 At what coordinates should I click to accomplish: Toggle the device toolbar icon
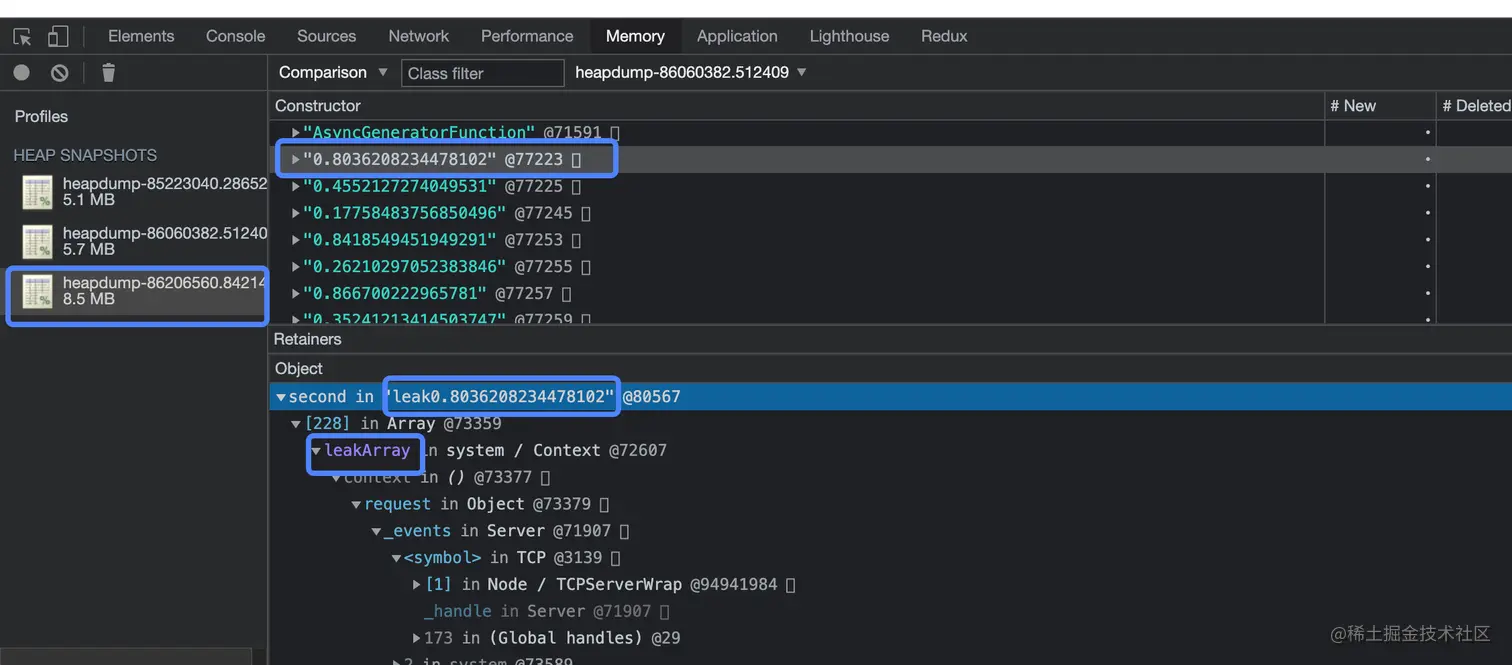pyautogui.click(x=58, y=37)
